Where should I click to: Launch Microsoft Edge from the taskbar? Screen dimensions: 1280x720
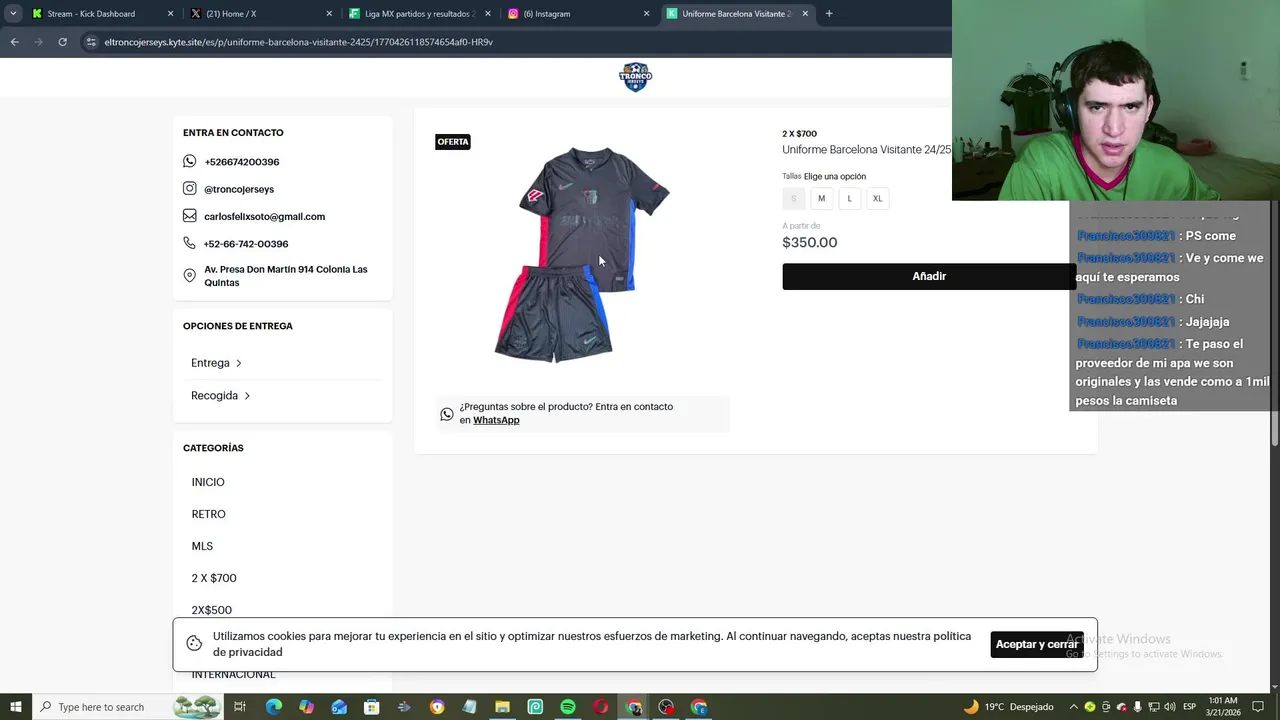[x=273, y=707]
